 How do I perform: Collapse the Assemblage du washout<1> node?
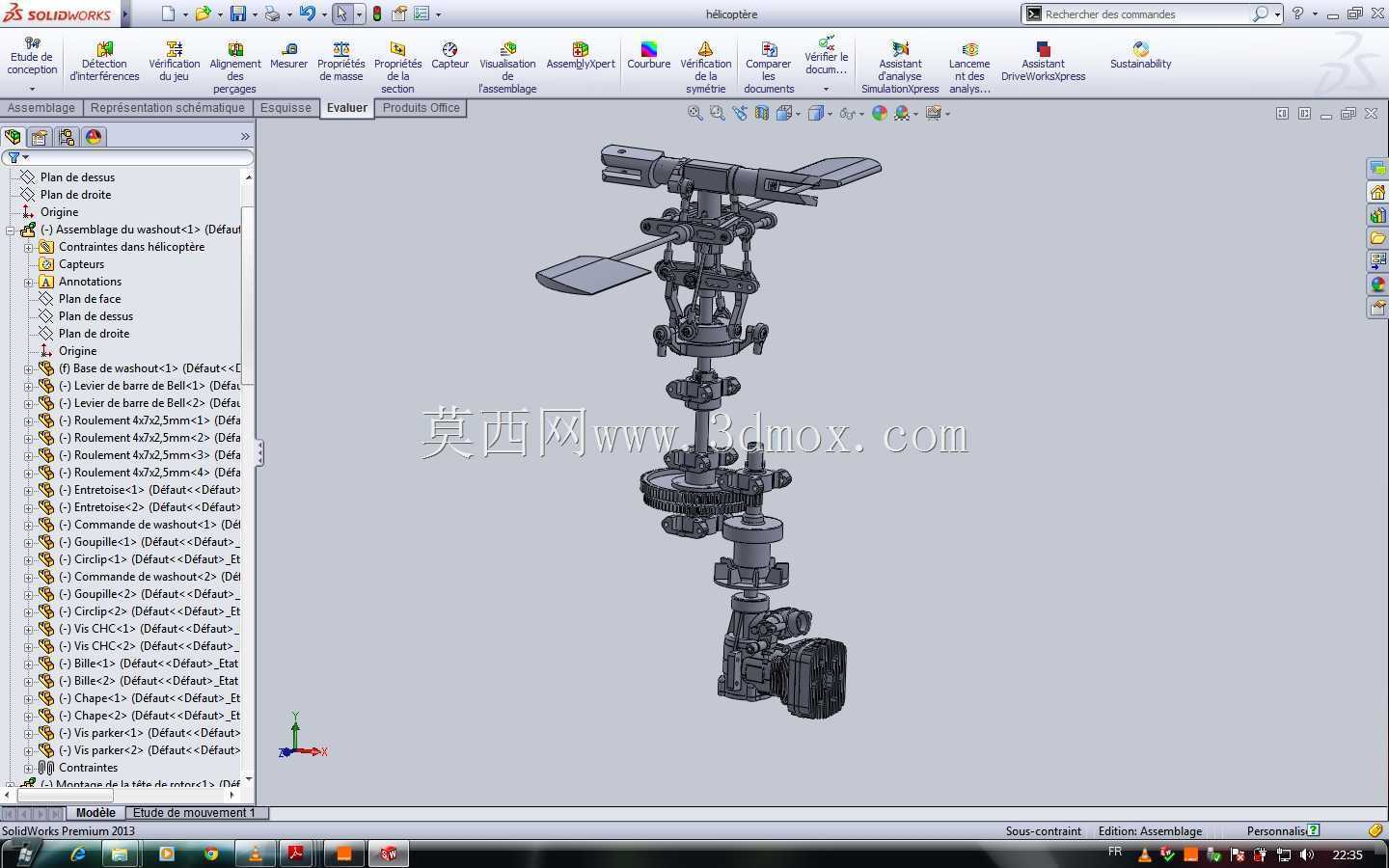tap(11, 230)
